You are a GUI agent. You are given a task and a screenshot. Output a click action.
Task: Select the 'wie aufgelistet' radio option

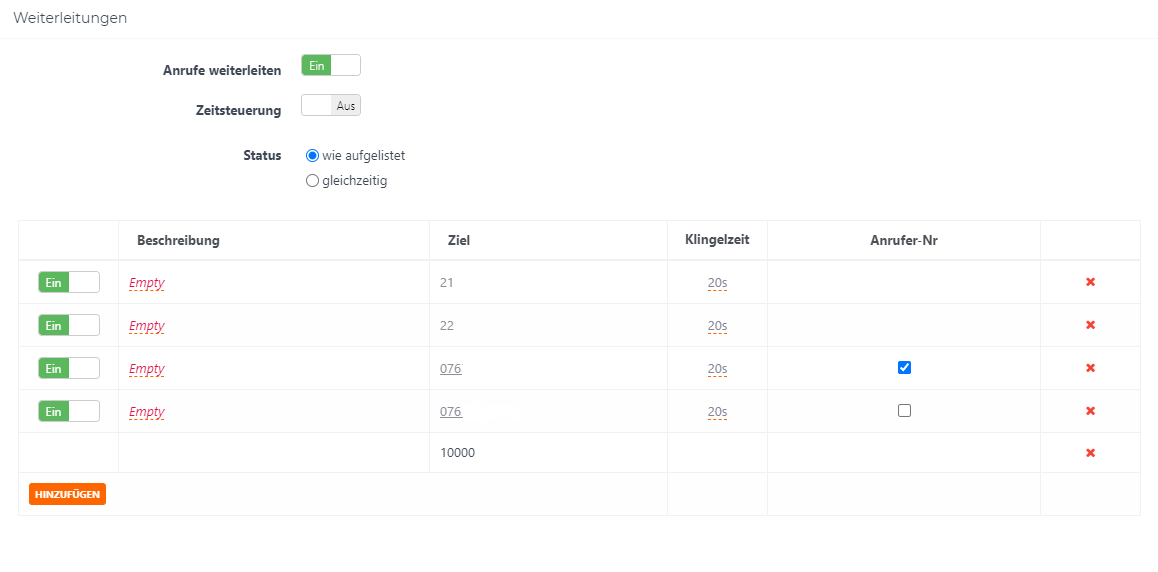(312, 156)
